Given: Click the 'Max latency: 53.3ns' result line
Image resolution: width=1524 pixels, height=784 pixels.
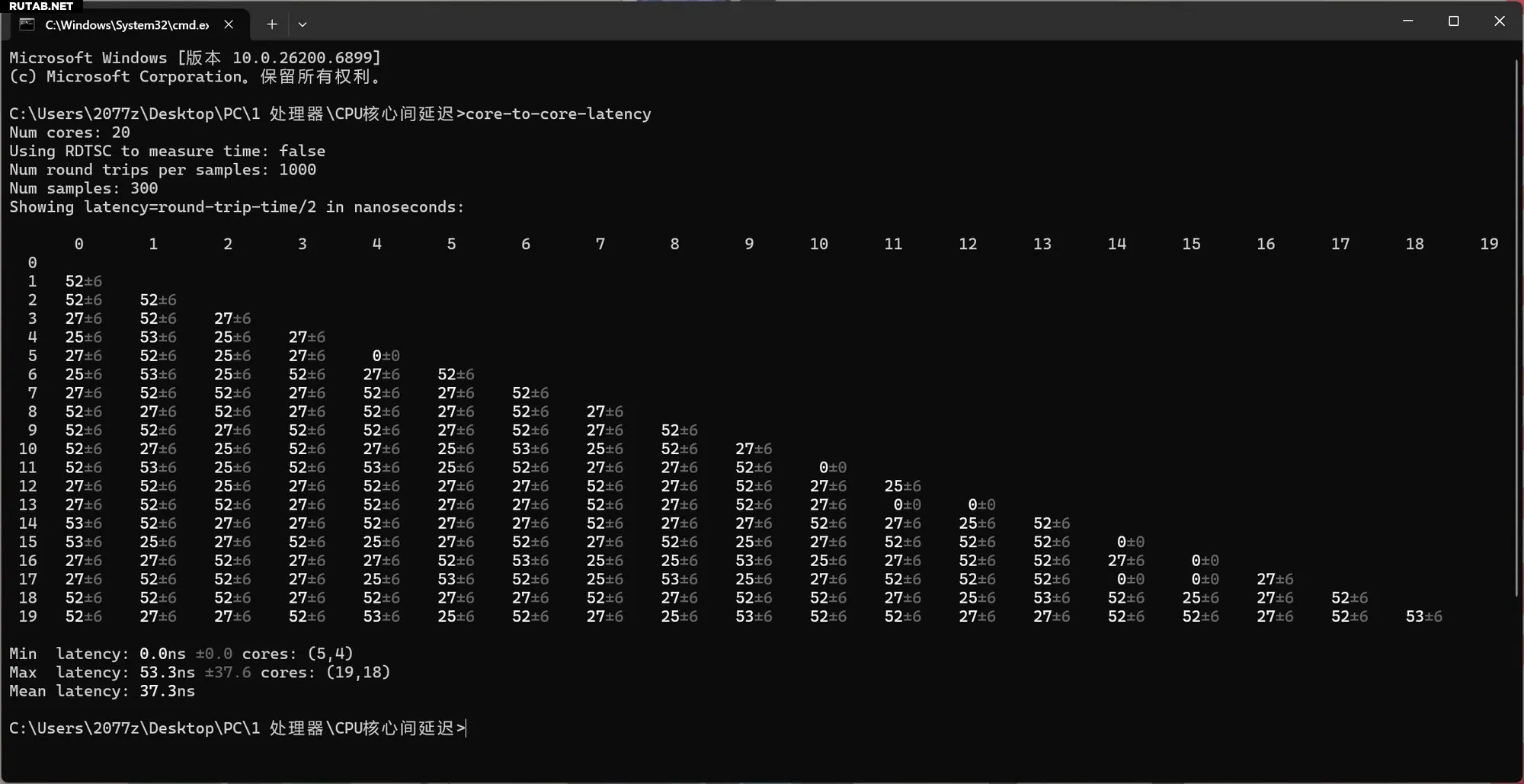Looking at the screenshot, I should tap(199, 673).
